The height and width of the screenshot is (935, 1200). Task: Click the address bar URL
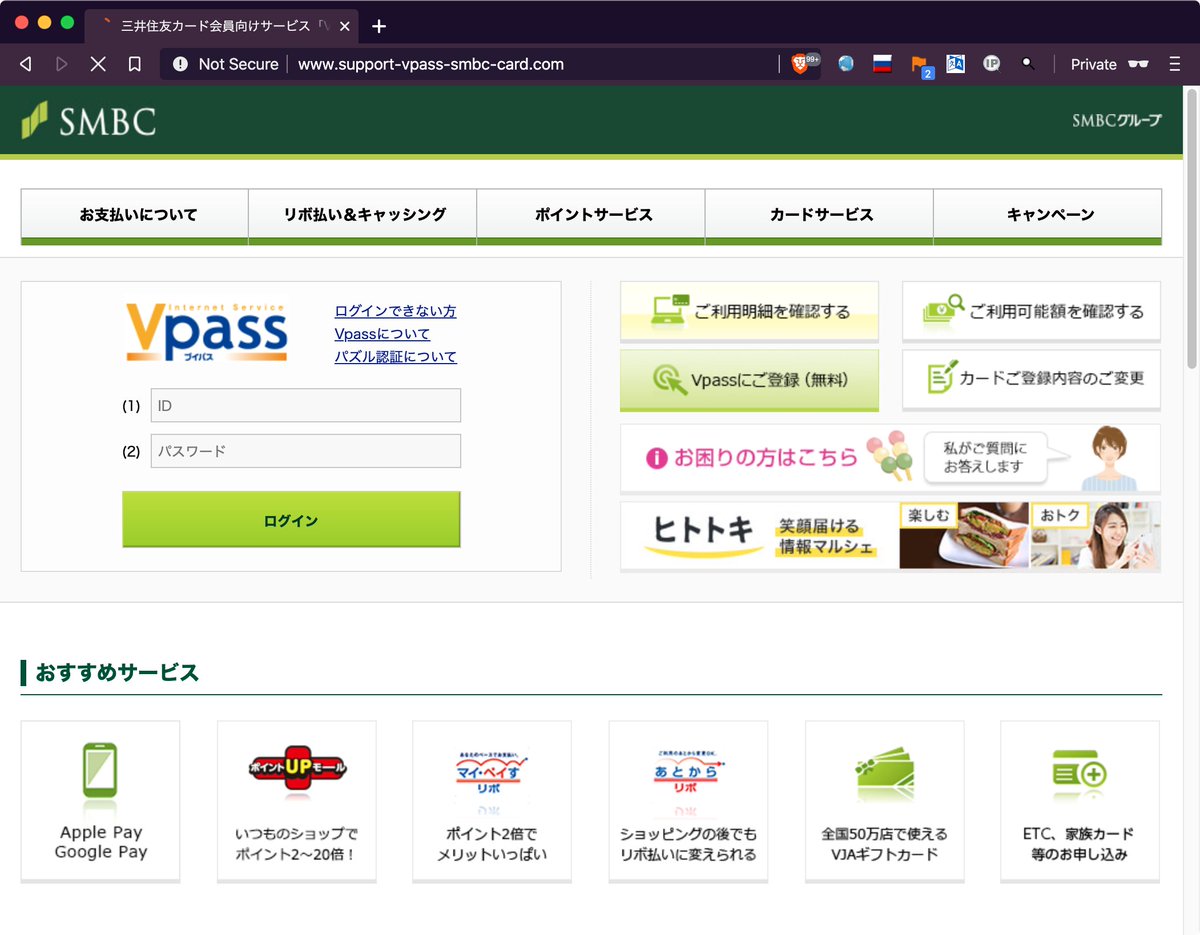coord(431,64)
